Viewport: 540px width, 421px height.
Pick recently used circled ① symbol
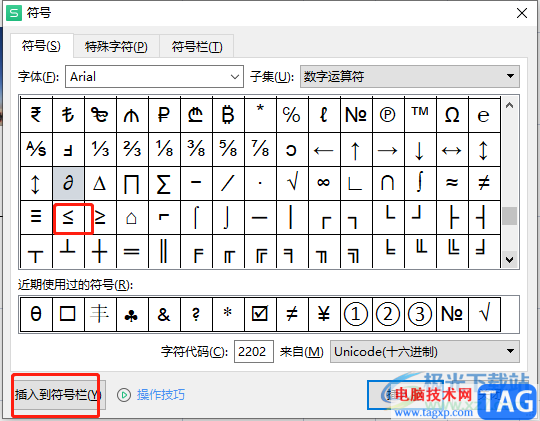click(x=356, y=314)
